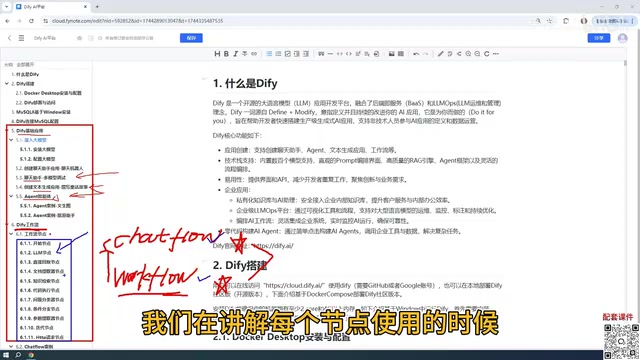This screenshot has height=360, width=640.
Task: Zoom out the editor view
Action: point(477,54)
